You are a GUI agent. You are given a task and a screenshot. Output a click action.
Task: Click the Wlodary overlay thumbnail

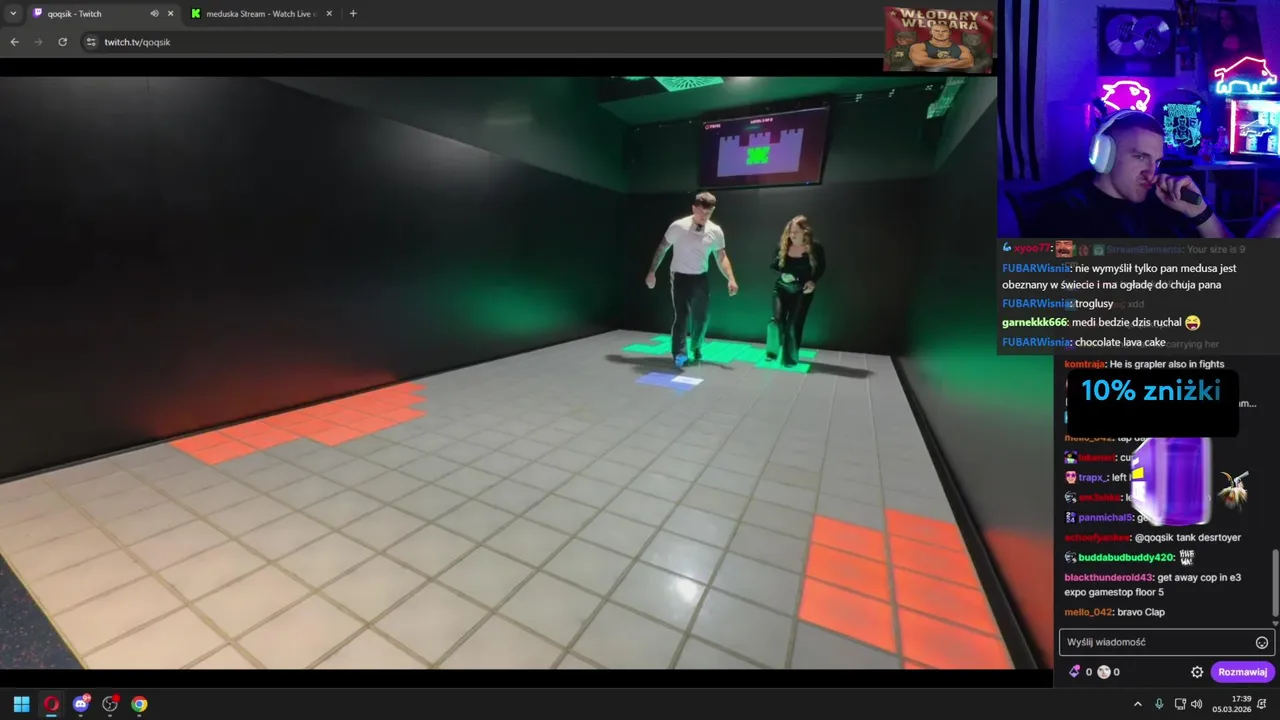(938, 40)
